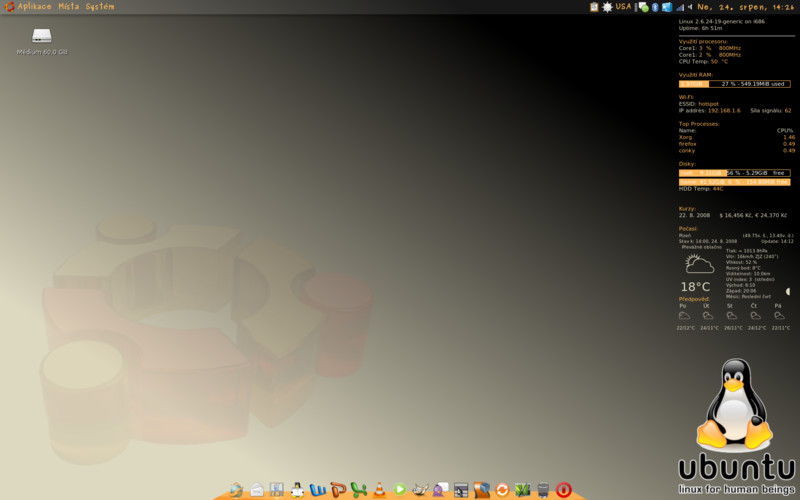The width and height of the screenshot is (800, 500).
Task: Open the purple Pidgin messenger icon
Action: (440, 490)
